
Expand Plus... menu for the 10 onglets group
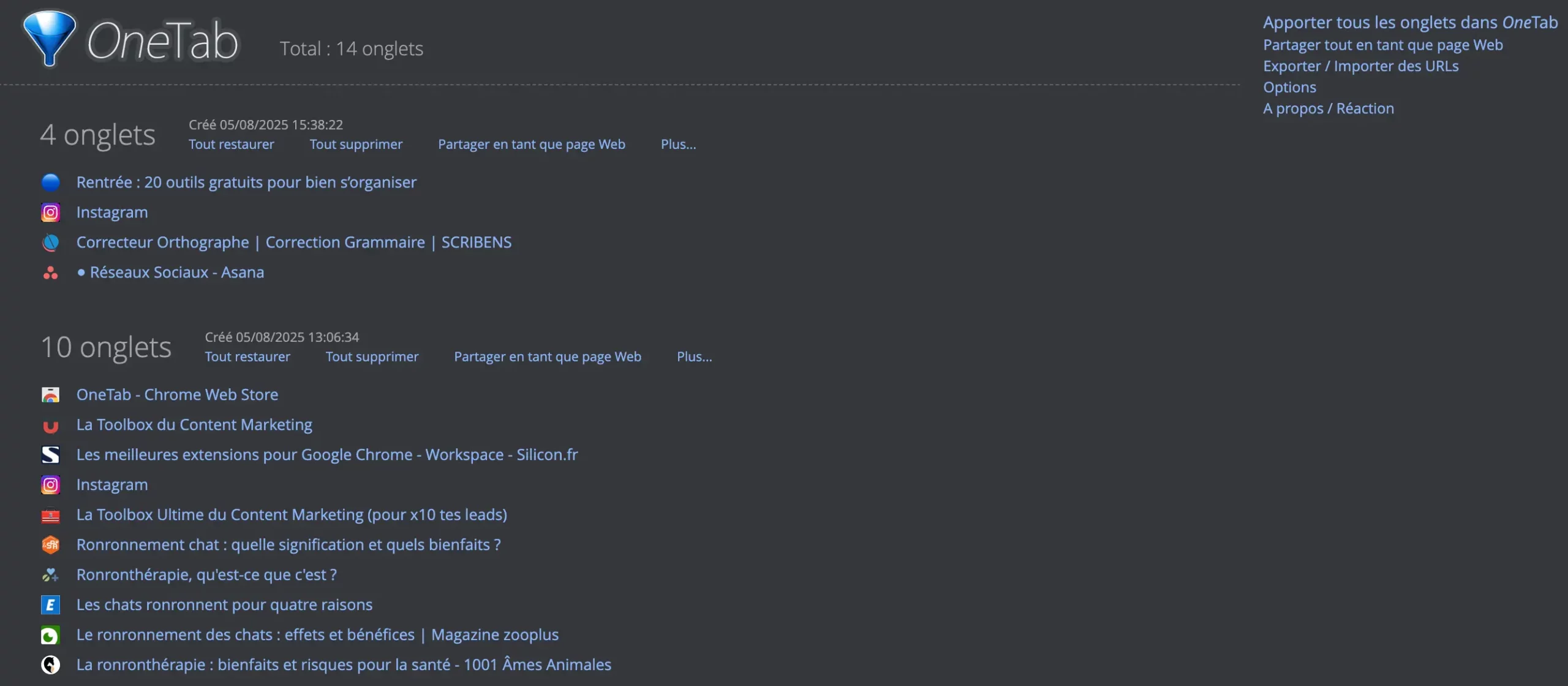point(694,357)
